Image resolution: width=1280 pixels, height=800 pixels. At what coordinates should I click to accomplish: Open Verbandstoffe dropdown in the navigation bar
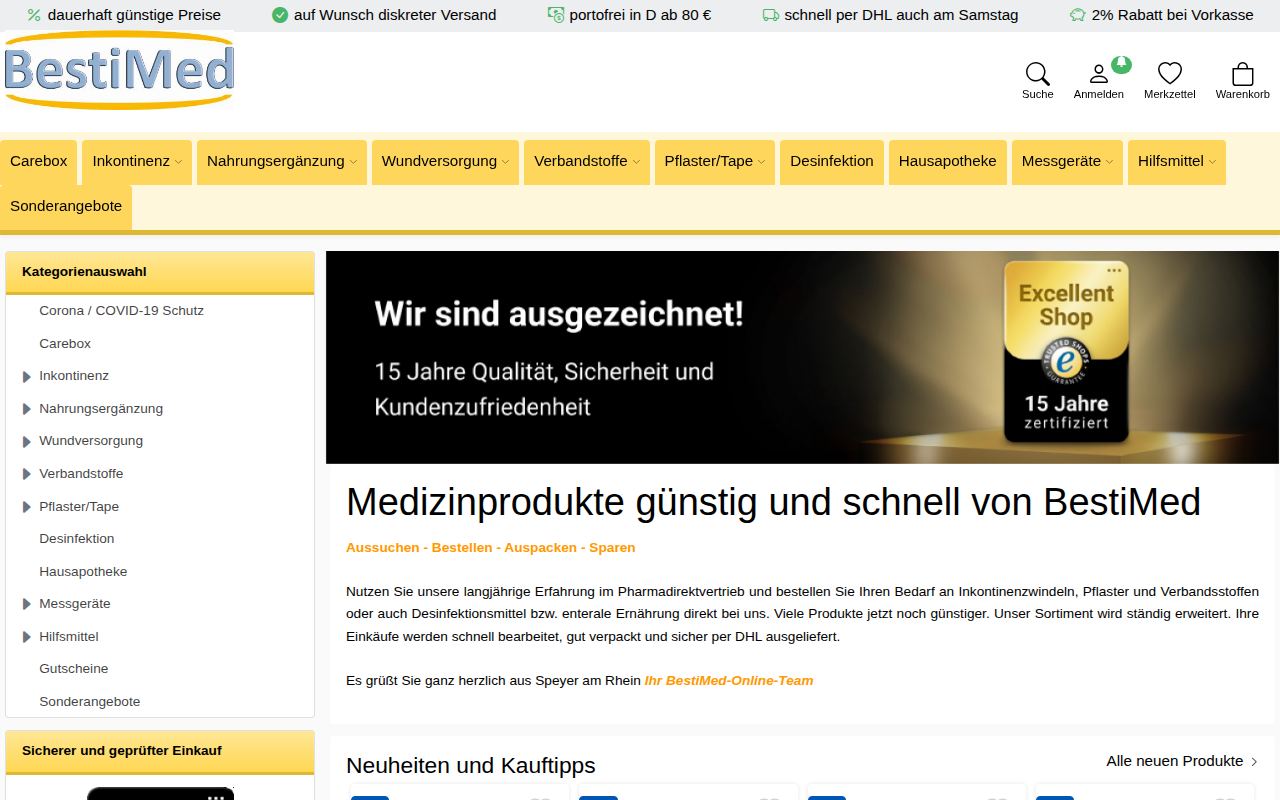pos(587,162)
